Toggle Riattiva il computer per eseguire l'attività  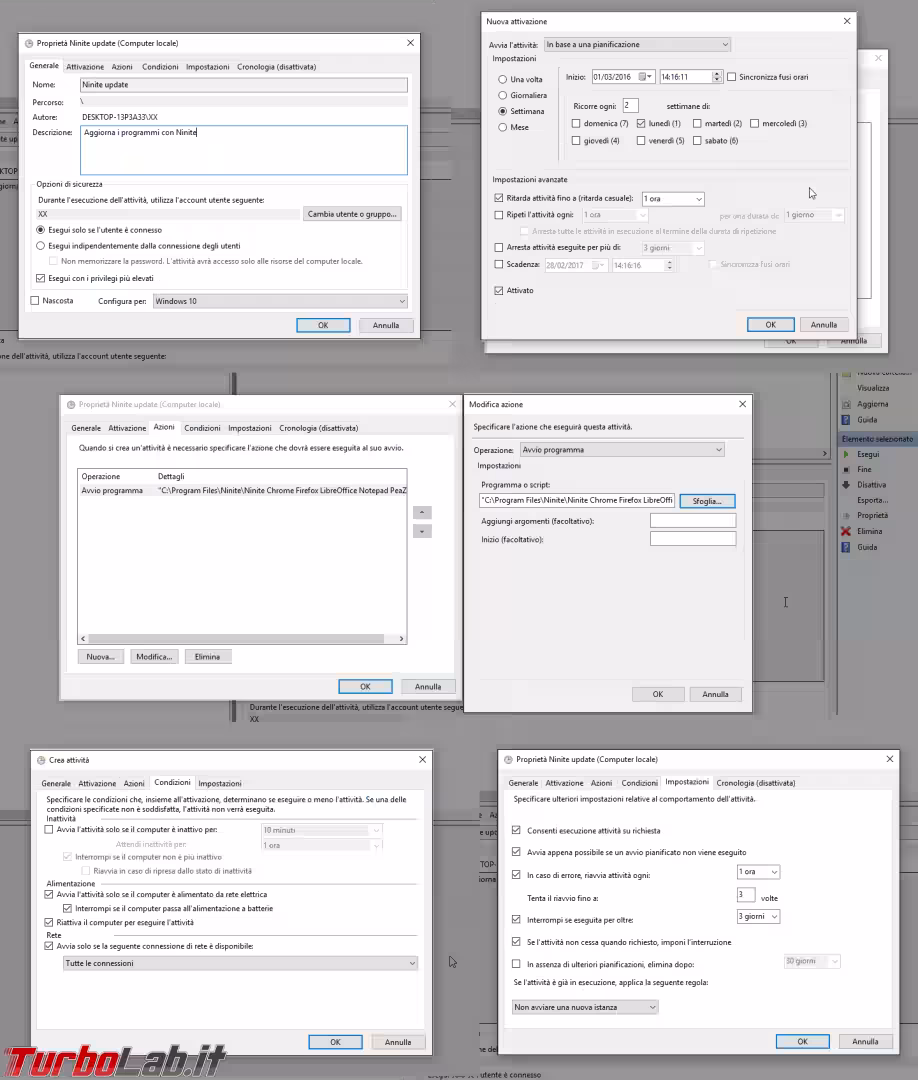[49, 922]
